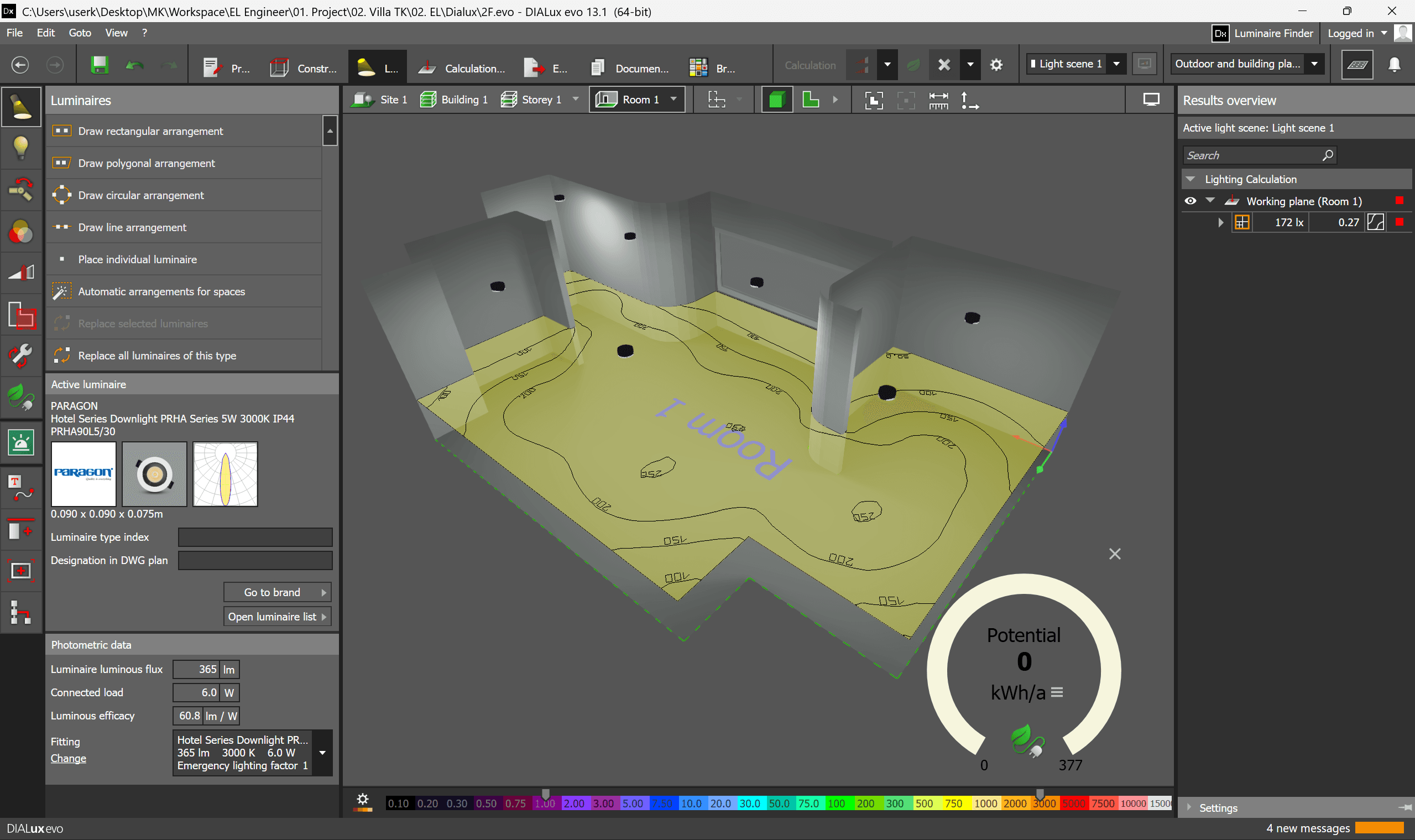Click Draw polygonal arrangement
Screen dimensions: 1415x840
[184, 163]
